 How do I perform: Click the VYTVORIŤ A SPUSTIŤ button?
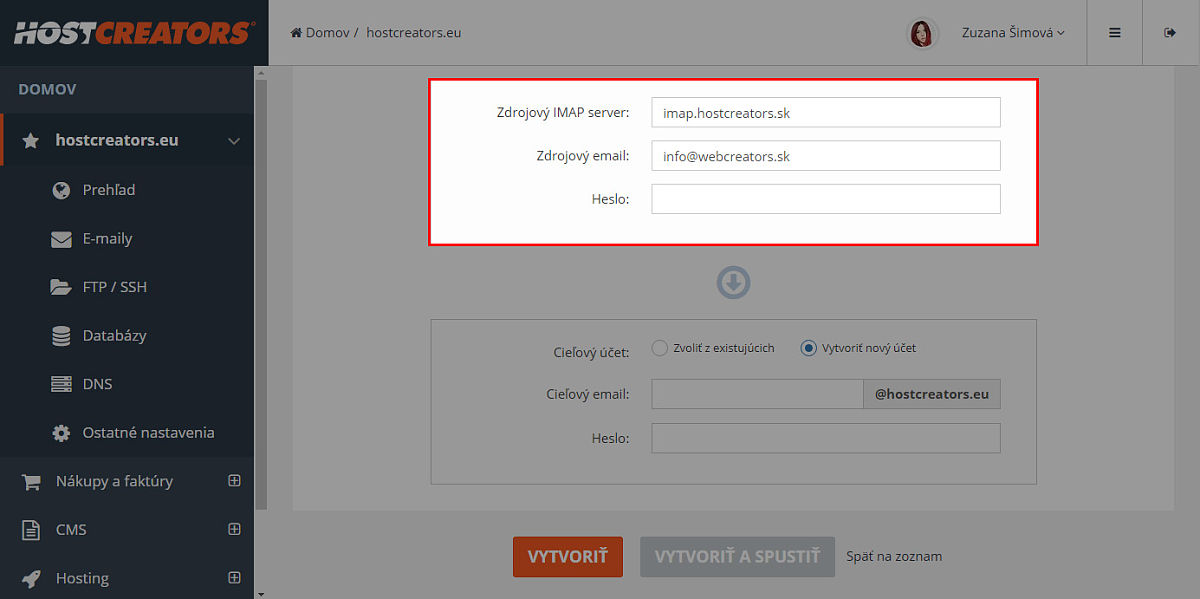[x=737, y=557]
